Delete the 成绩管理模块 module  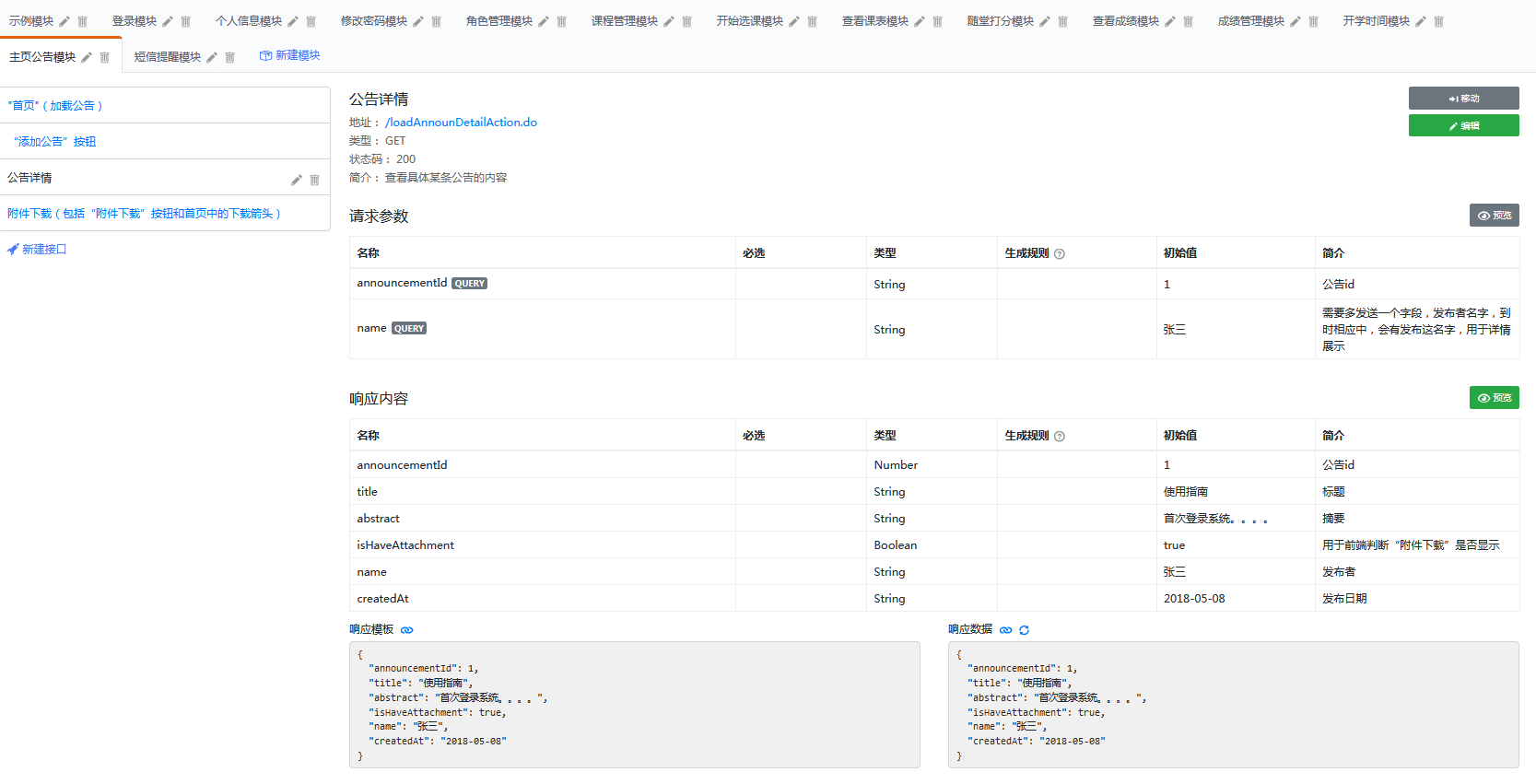point(1313,21)
